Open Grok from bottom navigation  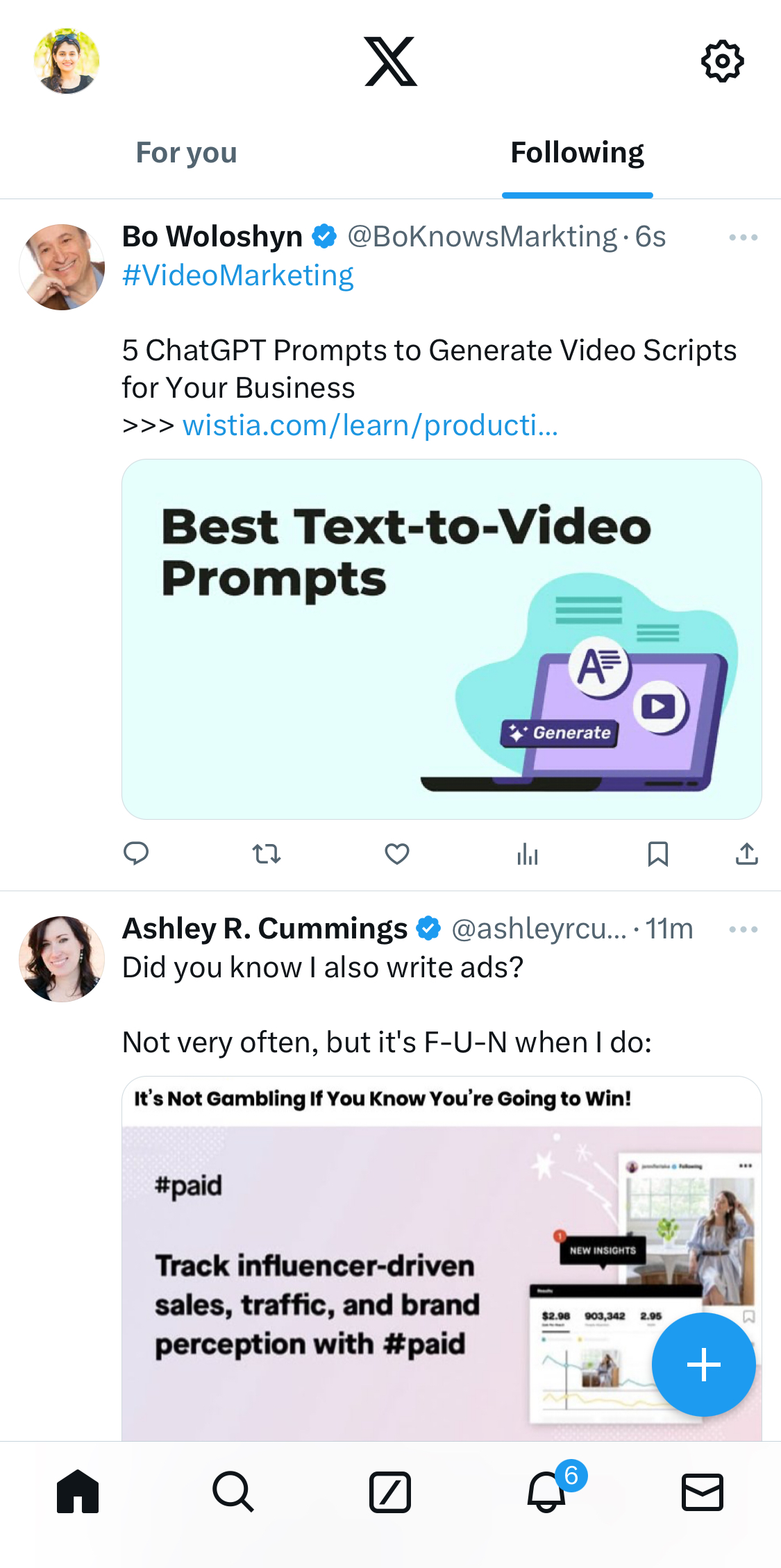click(x=390, y=1492)
